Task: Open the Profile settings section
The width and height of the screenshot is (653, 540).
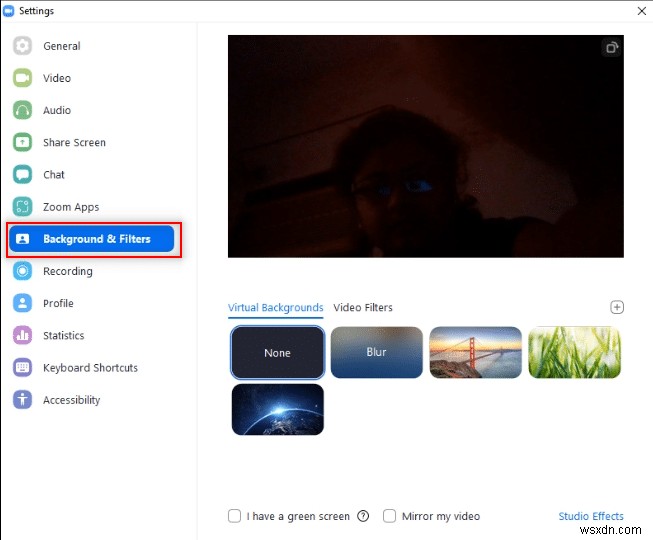Action: click(x=58, y=303)
